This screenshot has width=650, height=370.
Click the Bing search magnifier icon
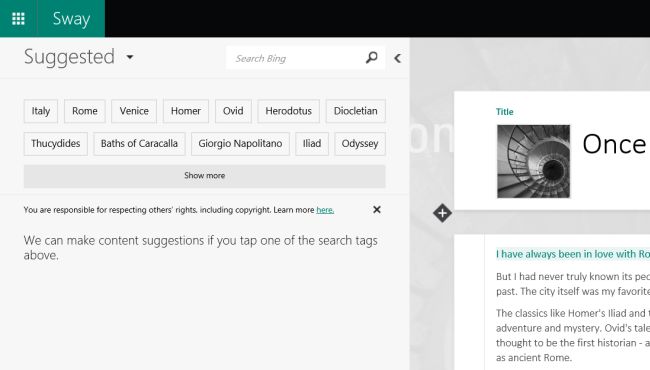tap(371, 58)
